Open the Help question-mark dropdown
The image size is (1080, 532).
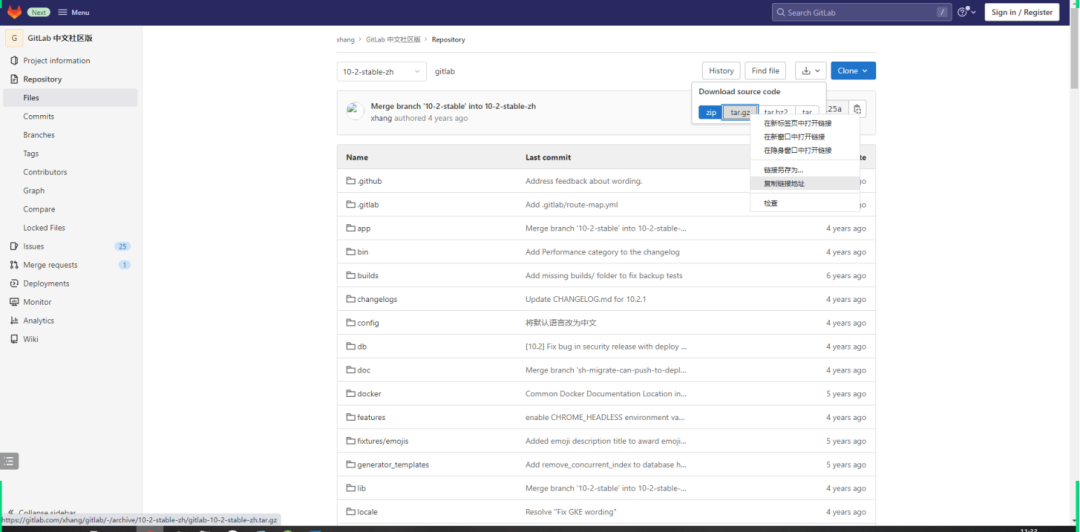[x=967, y=12]
